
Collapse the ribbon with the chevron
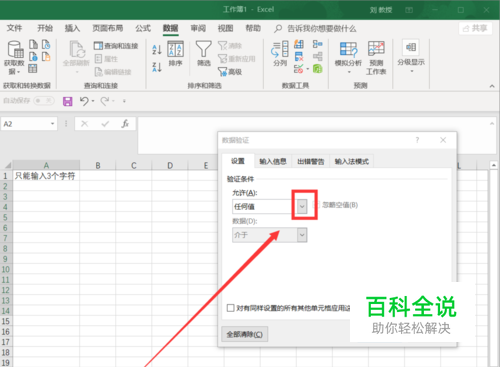[x=492, y=86]
